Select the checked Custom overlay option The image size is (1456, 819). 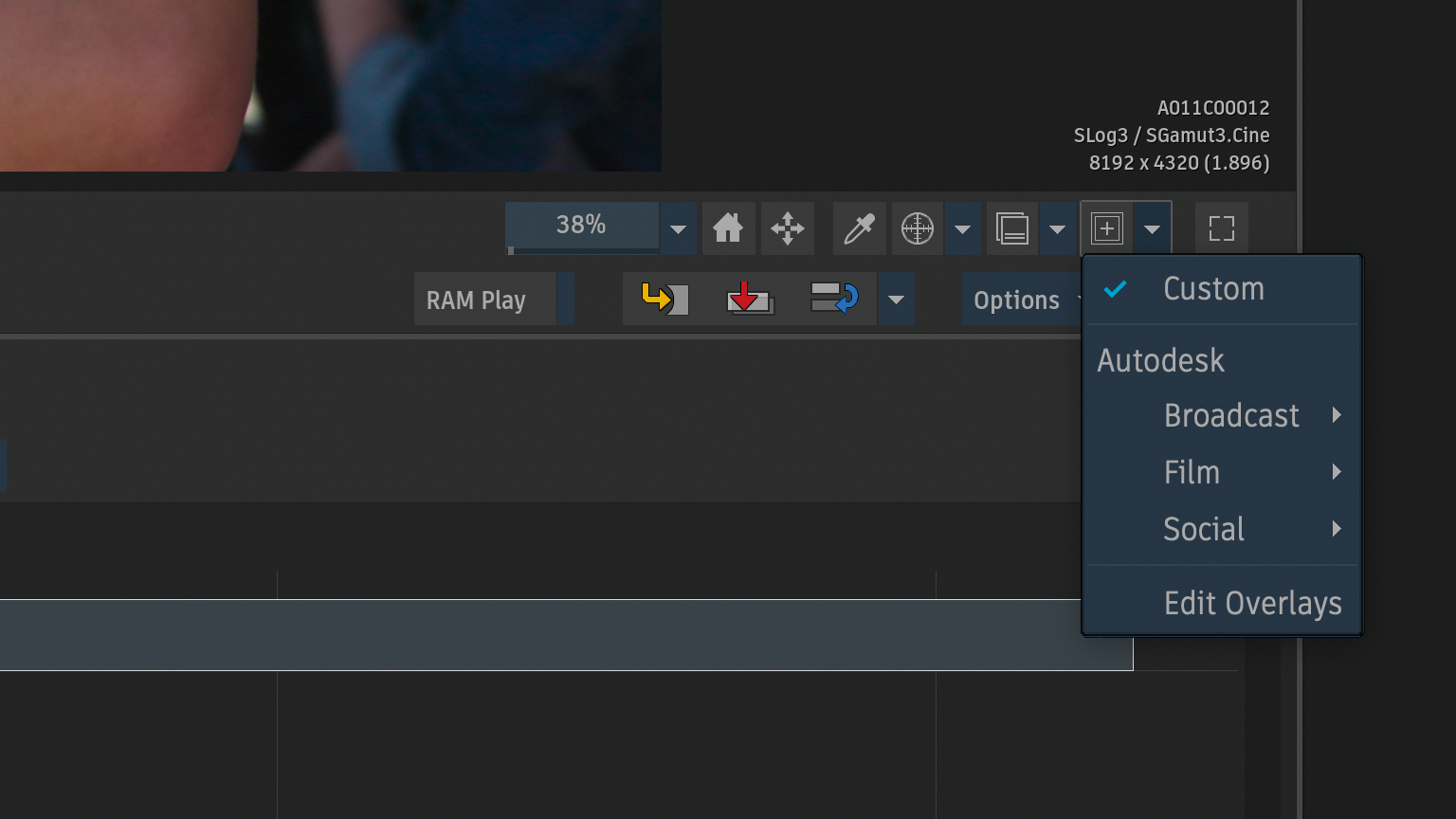(x=1213, y=289)
